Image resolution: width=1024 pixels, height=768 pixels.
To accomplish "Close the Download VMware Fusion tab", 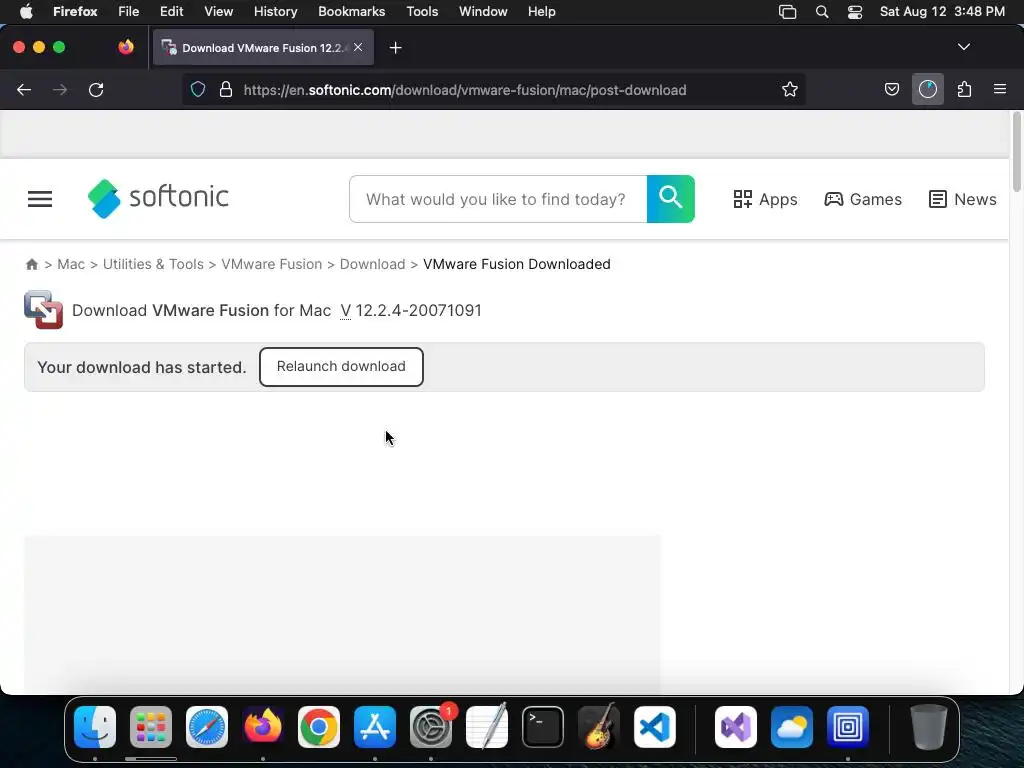I will click(358, 47).
